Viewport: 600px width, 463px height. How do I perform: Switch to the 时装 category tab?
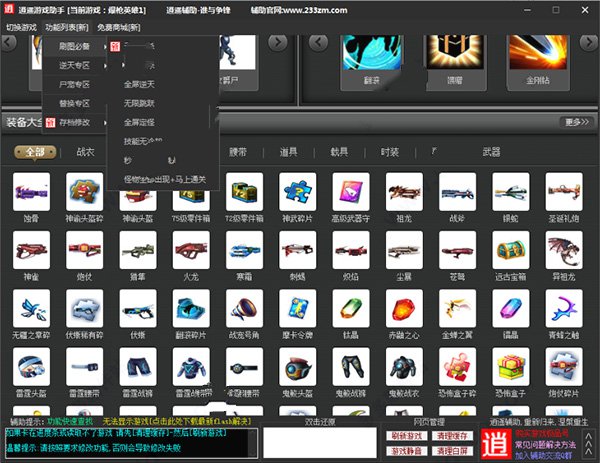[390, 152]
